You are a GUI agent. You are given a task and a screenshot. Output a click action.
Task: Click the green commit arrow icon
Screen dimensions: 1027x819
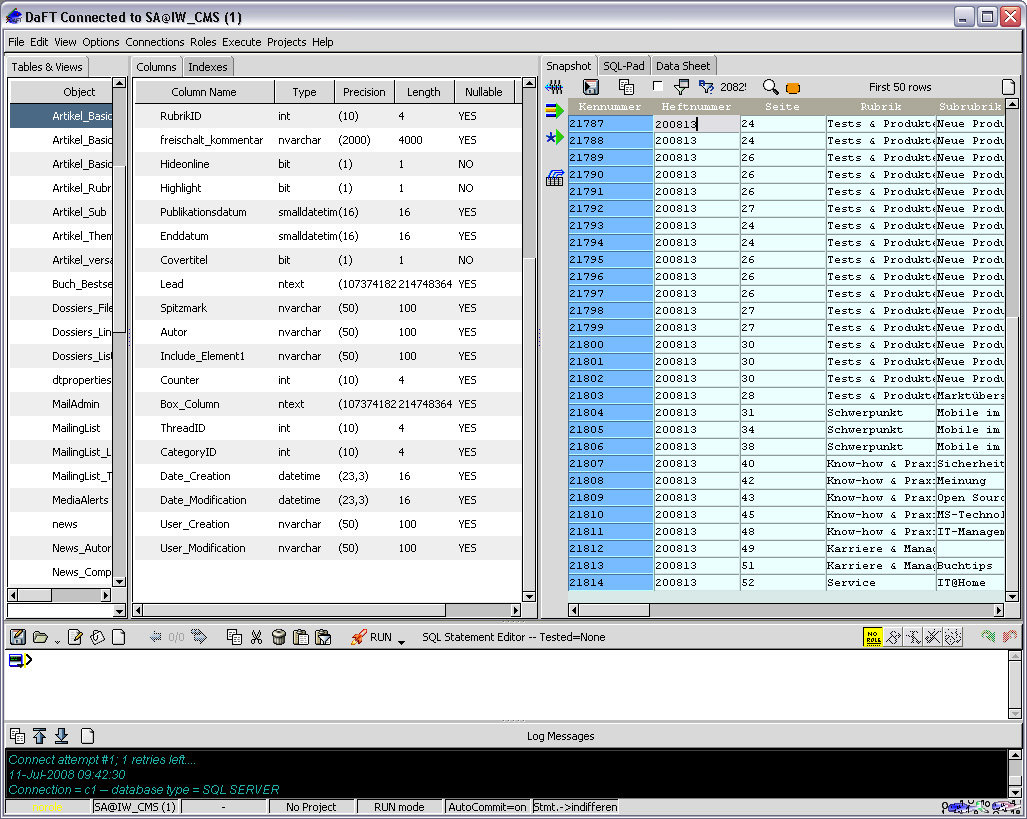(988, 636)
